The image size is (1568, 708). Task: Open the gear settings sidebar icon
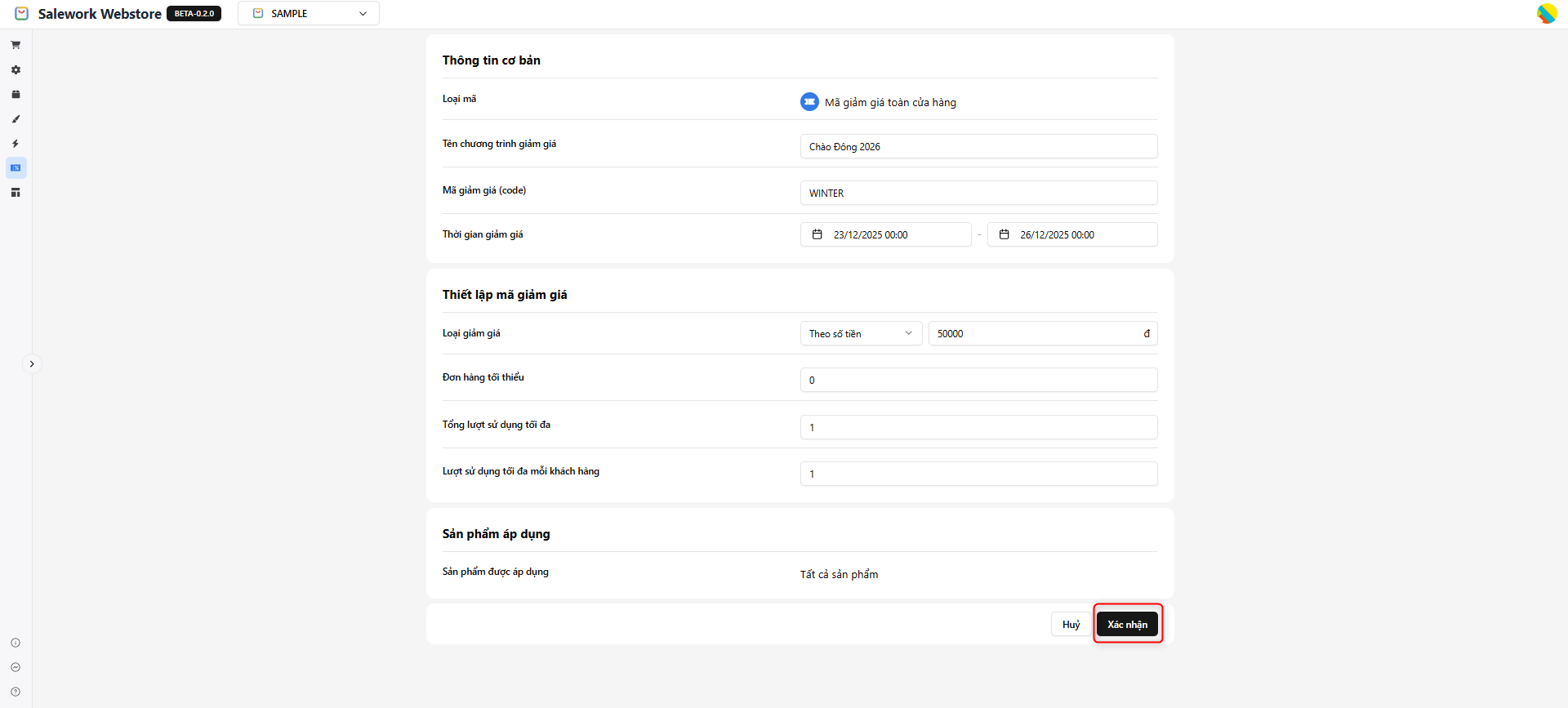tap(16, 70)
